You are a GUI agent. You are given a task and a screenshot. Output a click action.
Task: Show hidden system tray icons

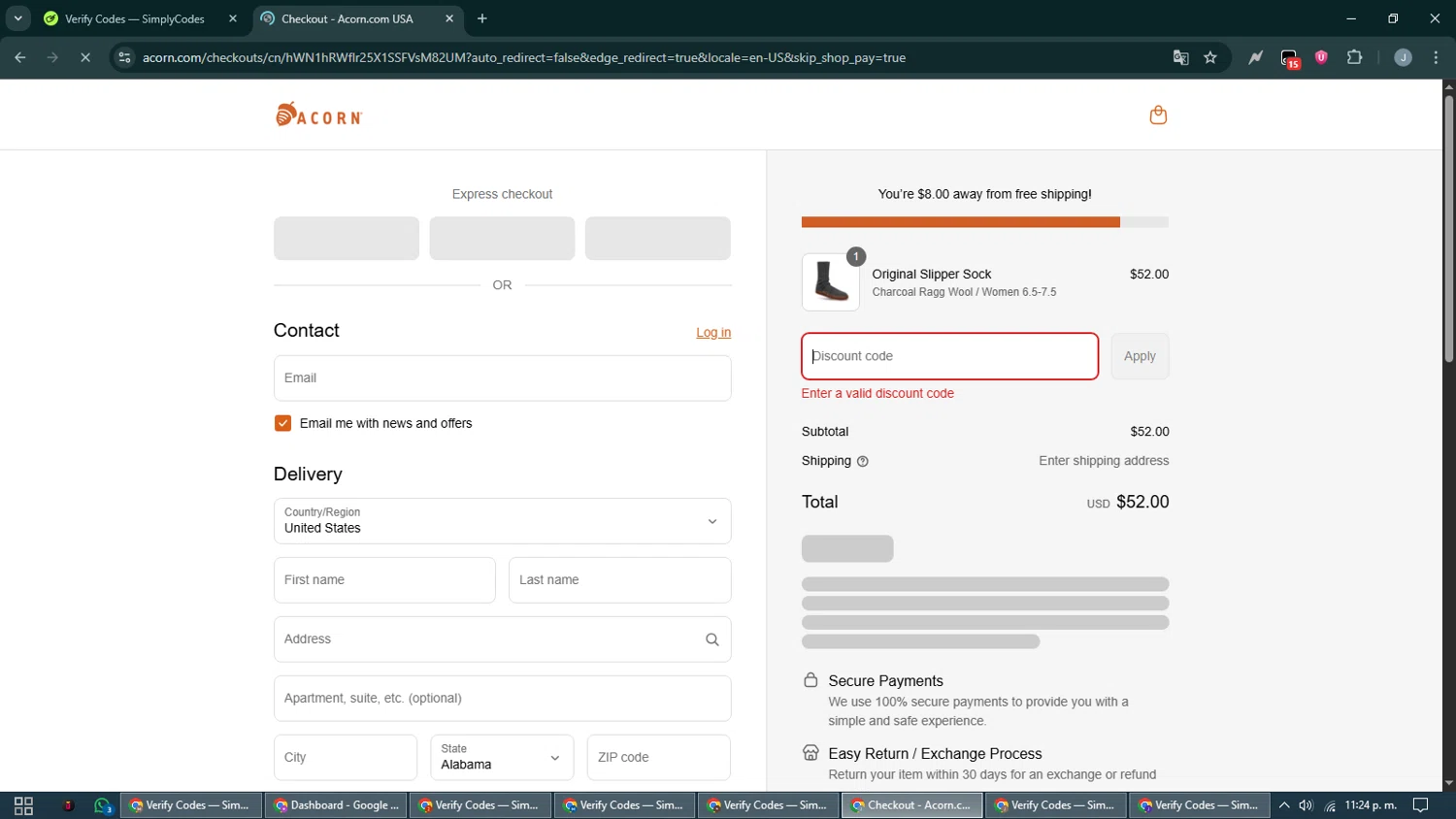tap(1284, 805)
